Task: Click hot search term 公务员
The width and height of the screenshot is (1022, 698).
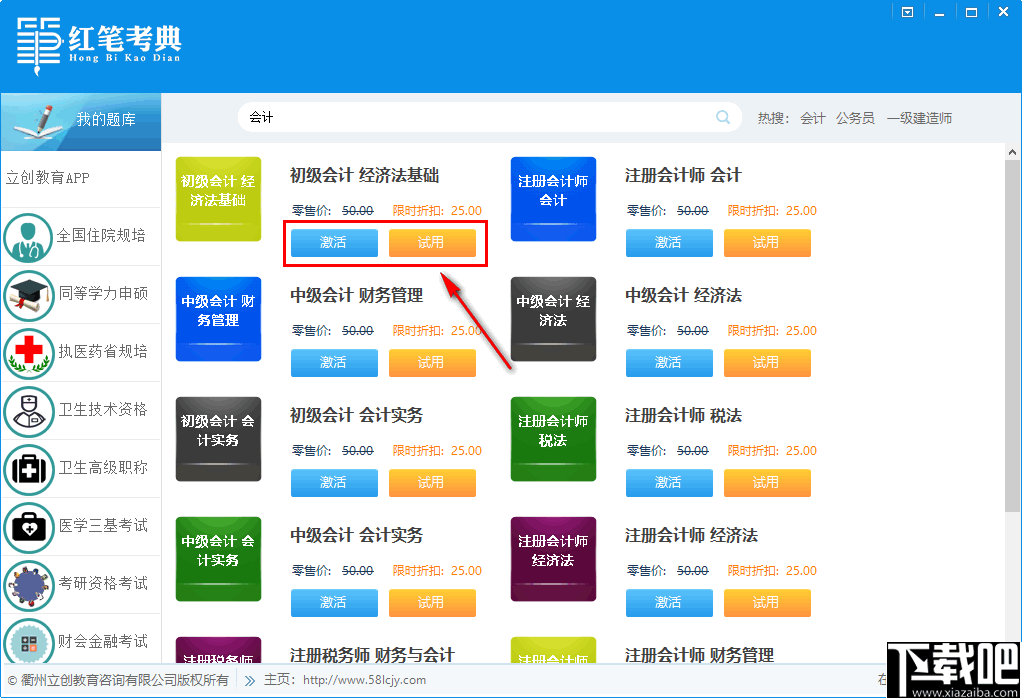Action: point(855,118)
